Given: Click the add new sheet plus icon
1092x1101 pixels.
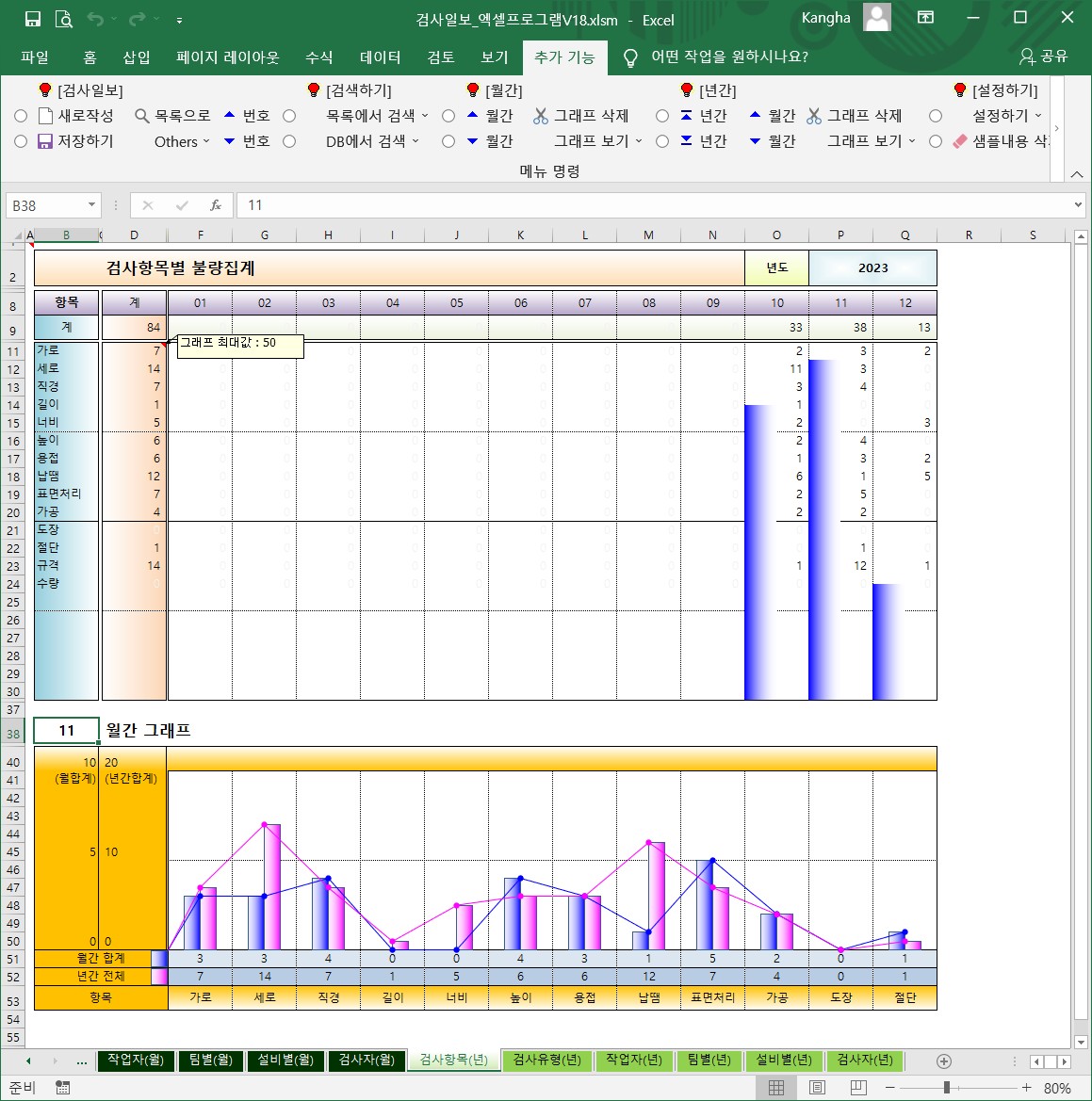Looking at the screenshot, I should pyautogui.click(x=944, y=1061).
